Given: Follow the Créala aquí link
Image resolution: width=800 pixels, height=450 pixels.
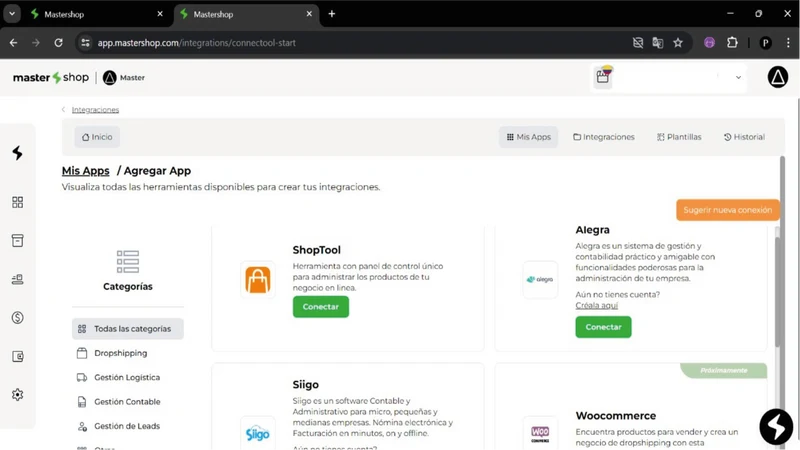Looking at the screenshot, I should point(596,305).
